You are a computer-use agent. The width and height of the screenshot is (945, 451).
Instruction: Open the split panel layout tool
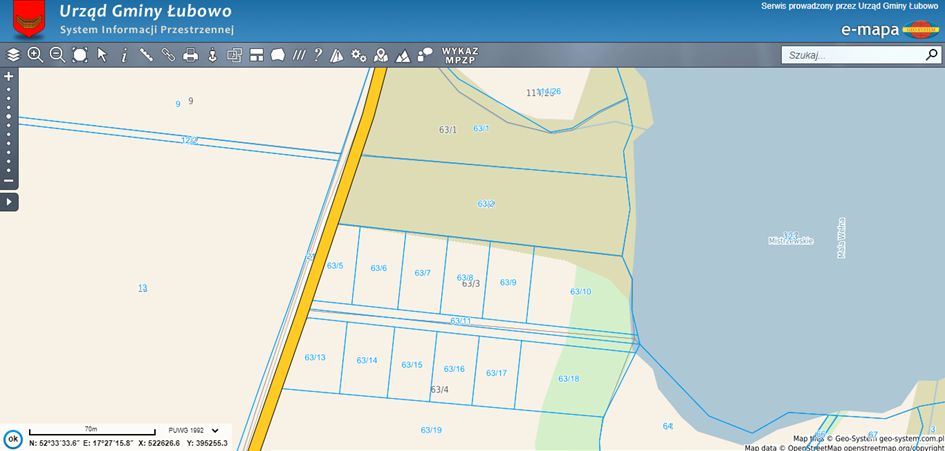tap(257, 55)
